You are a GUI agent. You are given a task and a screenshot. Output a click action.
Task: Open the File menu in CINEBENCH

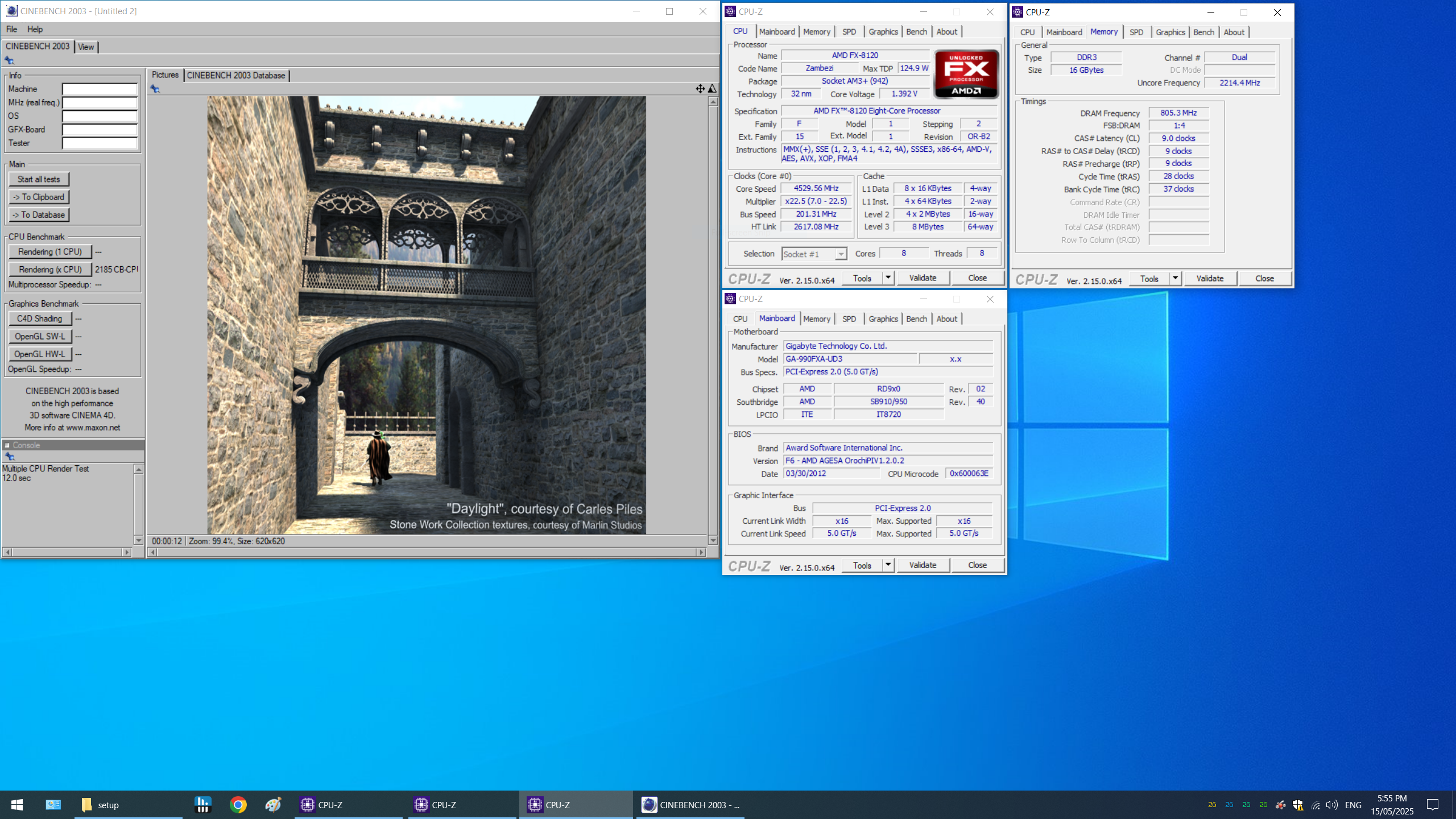11,29
